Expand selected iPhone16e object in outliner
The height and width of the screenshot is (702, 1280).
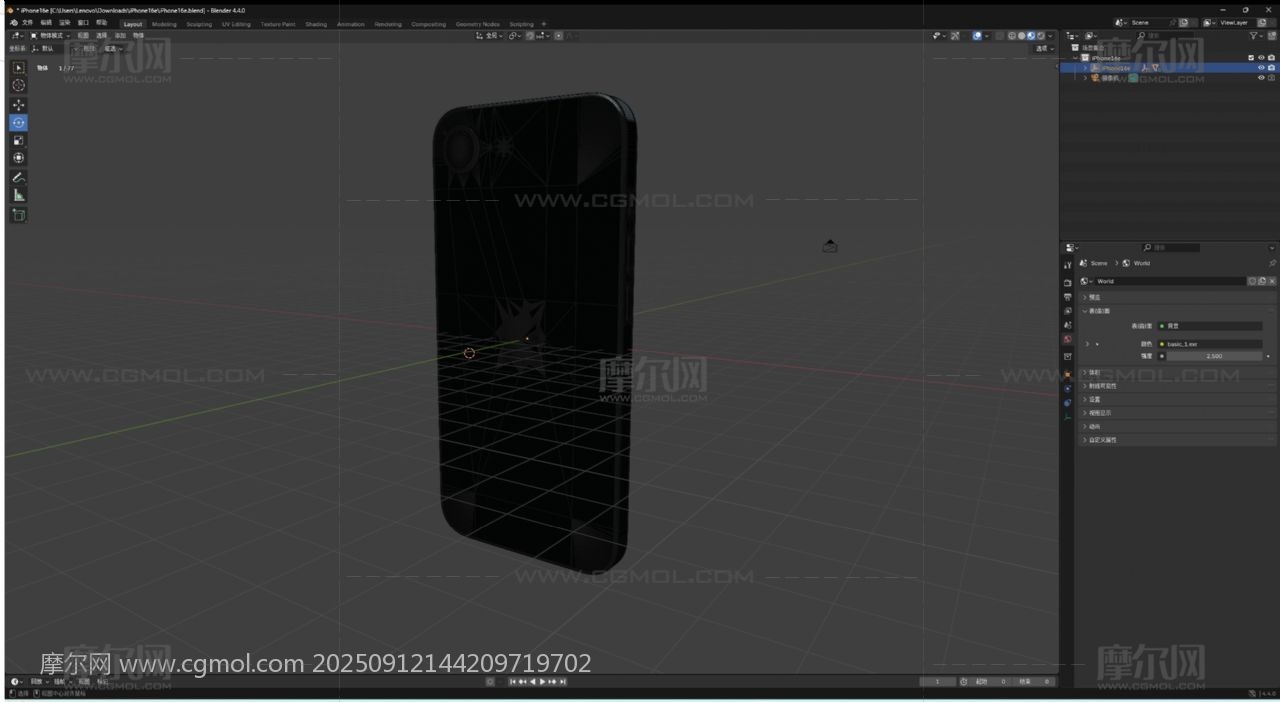pyautogui.click(x=1085, y=68)
